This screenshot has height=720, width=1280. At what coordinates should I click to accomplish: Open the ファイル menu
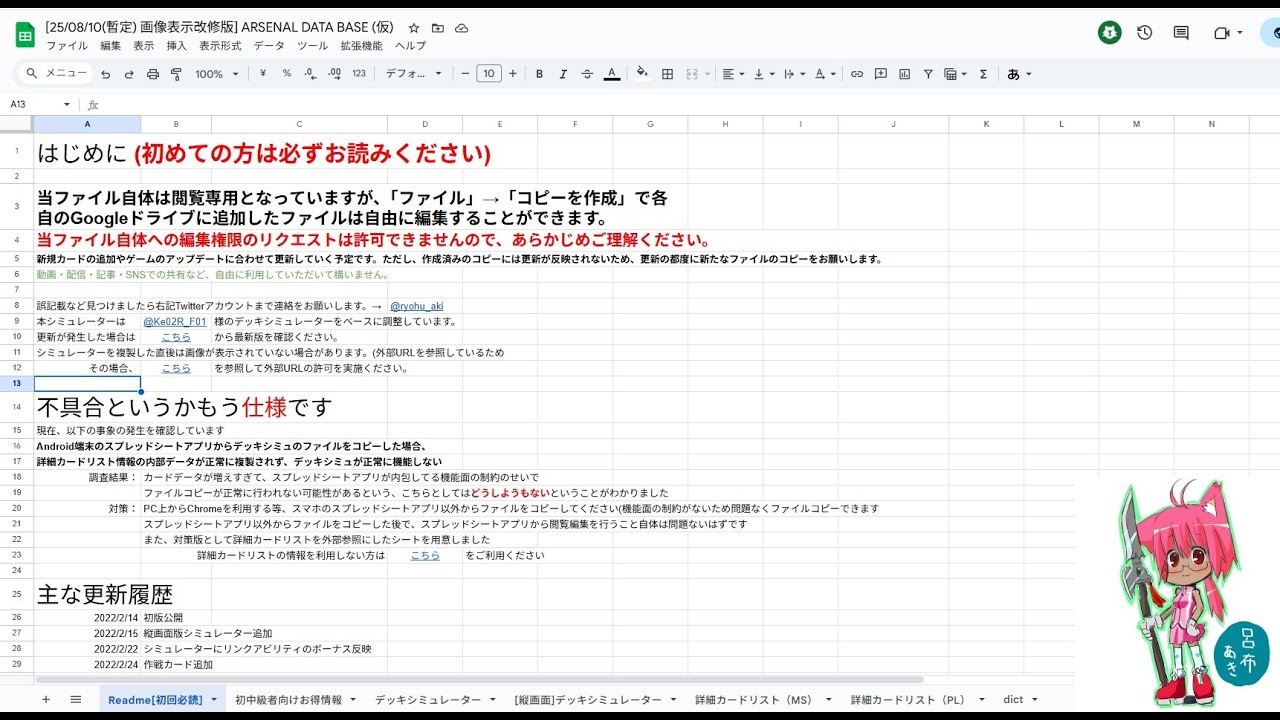[x=66, y=46]
